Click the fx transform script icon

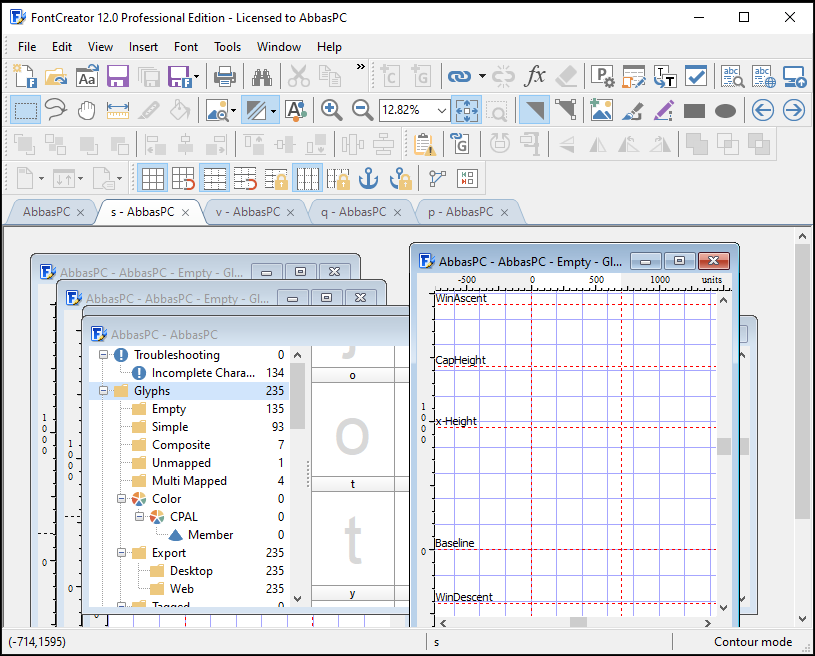pyautogui.click(x=534, y=77)
